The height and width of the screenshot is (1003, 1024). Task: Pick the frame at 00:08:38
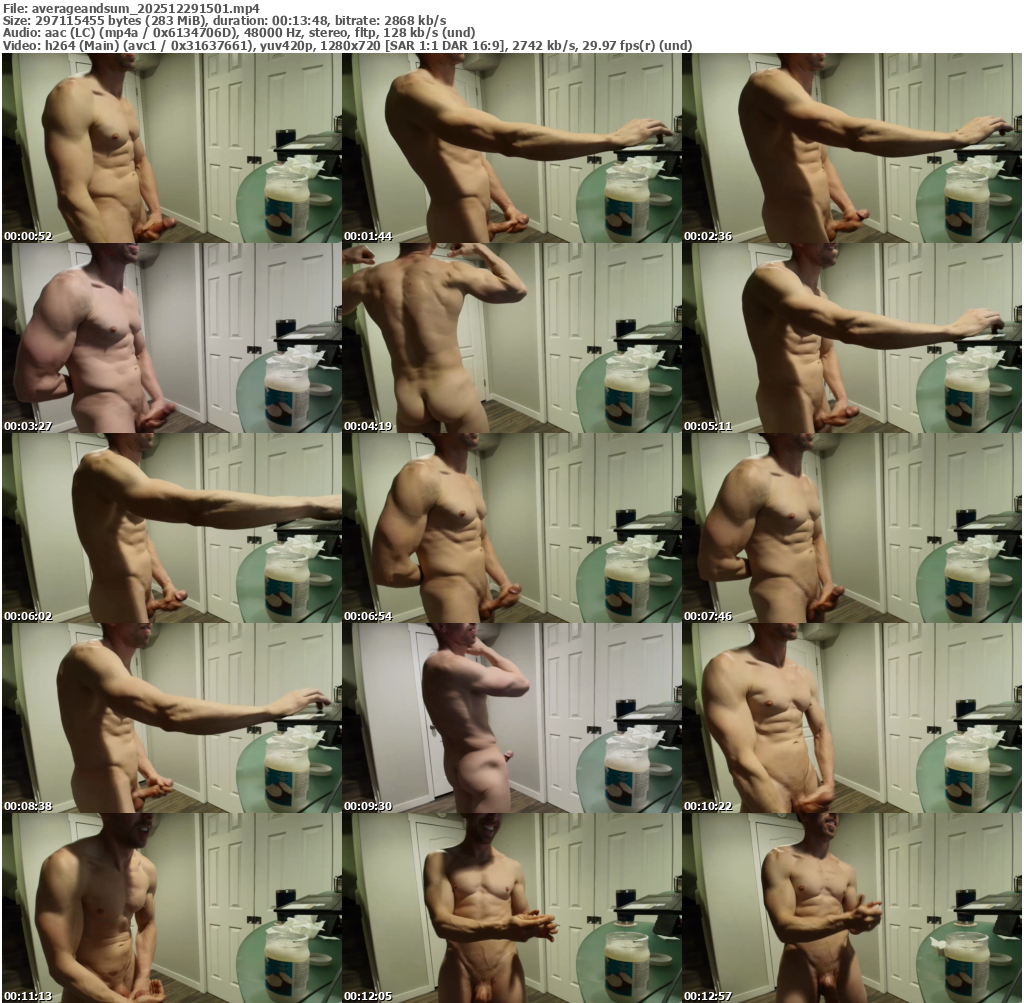(x=171, y=718)
